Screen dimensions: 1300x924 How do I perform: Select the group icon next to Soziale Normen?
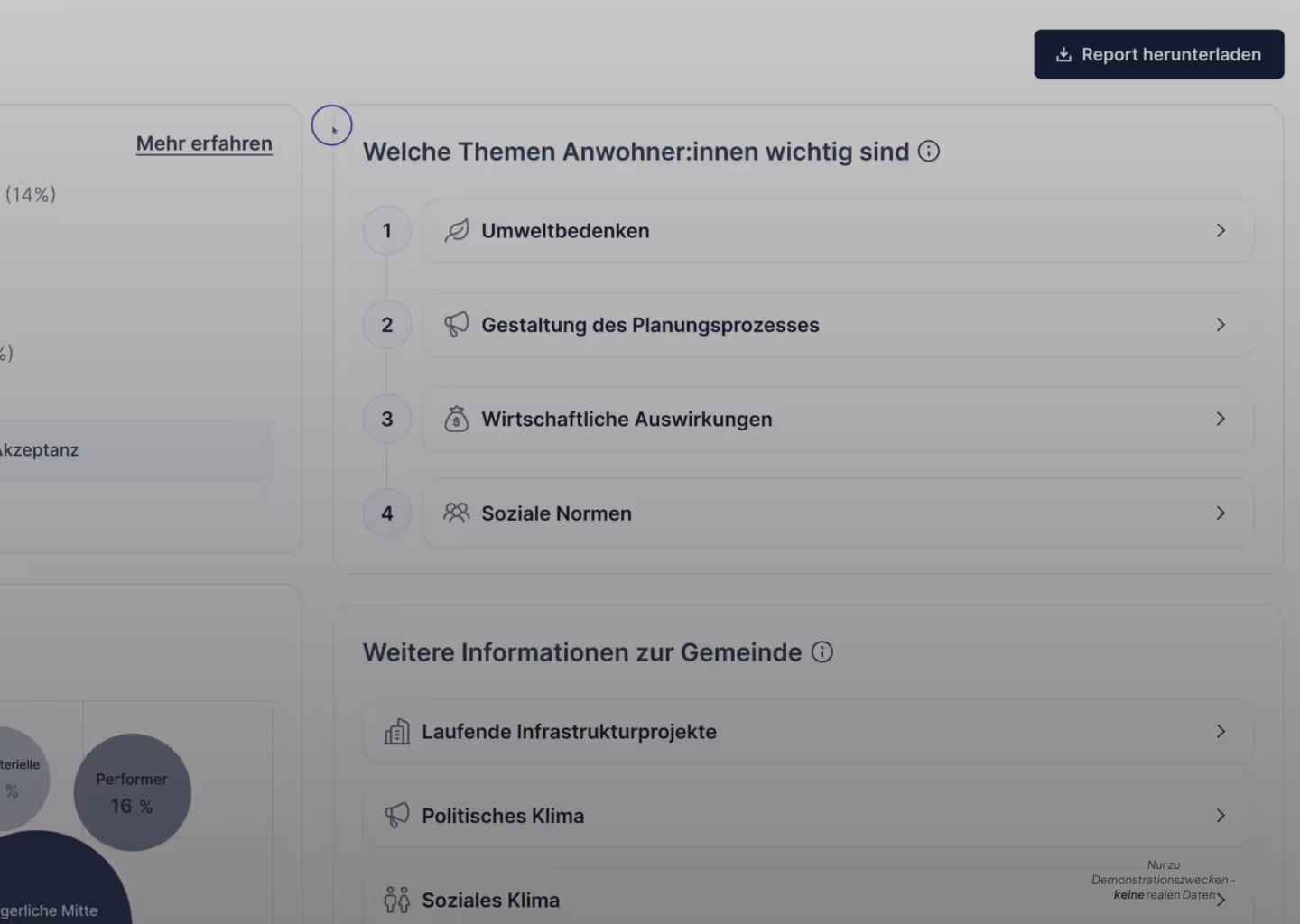point(457,513)
